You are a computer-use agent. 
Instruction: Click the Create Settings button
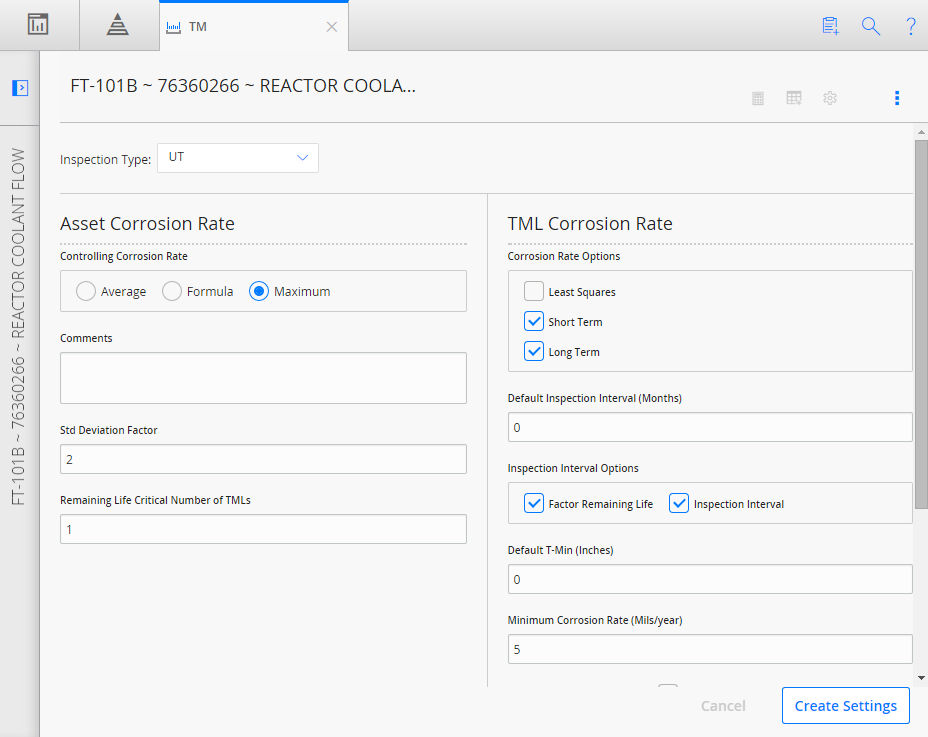846,706
